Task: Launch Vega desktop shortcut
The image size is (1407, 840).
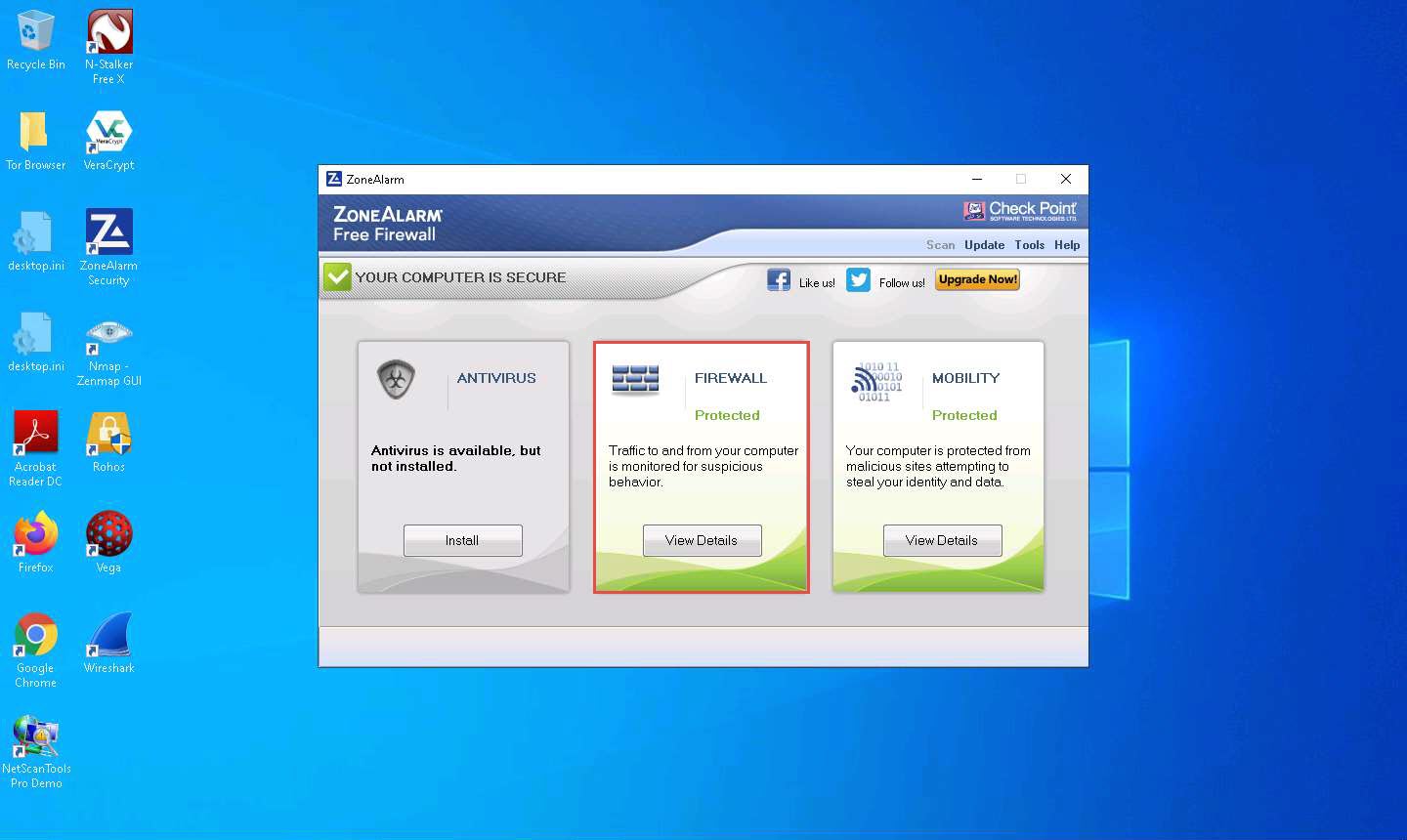Action: [109, 543]
